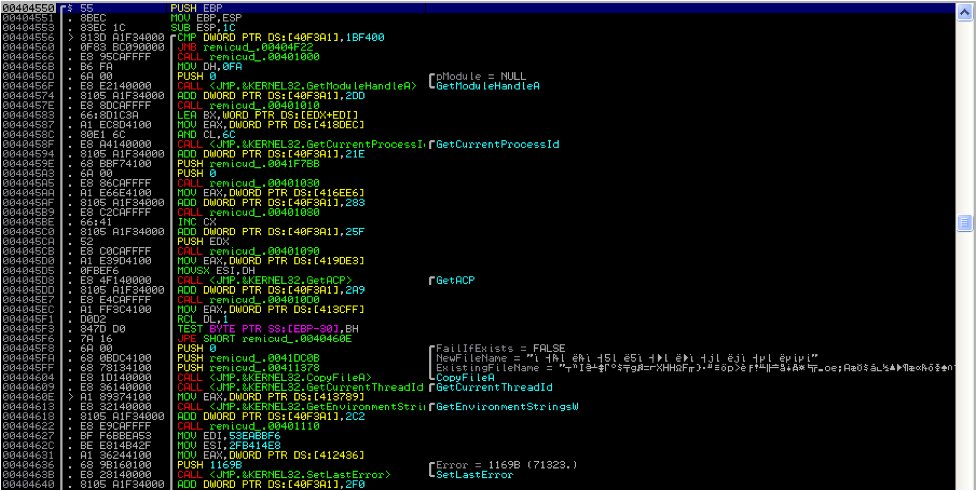Select MOV EAX,DWORD PTR DS:[416EE6] instruction
Screen dimensions: 977x491
[271, 193]
